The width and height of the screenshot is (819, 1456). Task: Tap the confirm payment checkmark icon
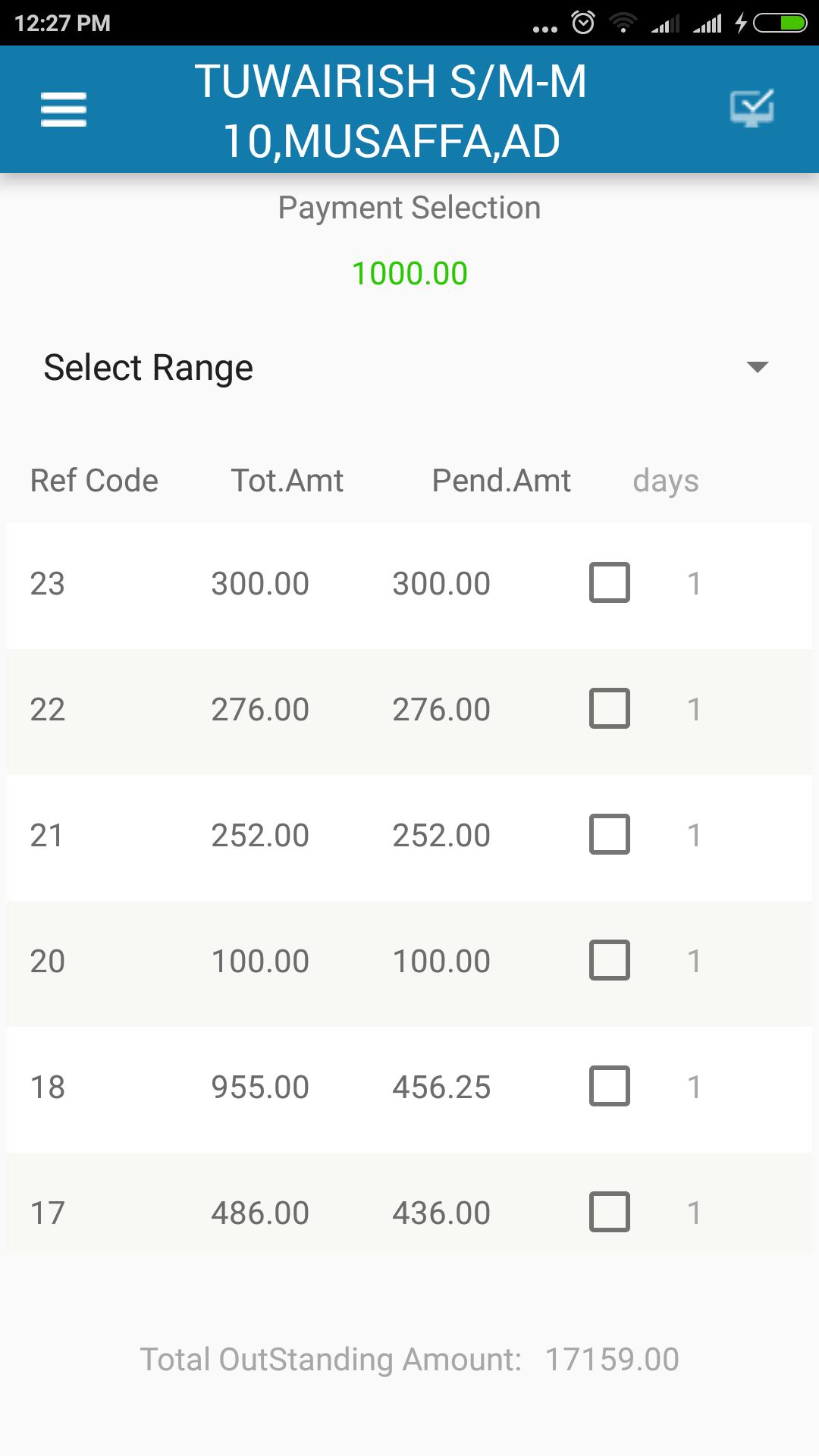point(752,108)
